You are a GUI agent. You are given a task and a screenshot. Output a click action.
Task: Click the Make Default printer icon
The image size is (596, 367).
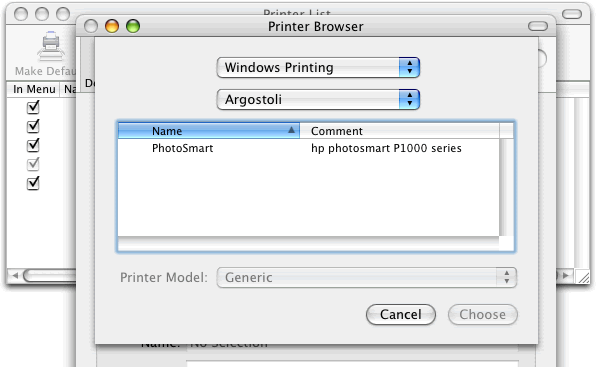click(51, 46)
